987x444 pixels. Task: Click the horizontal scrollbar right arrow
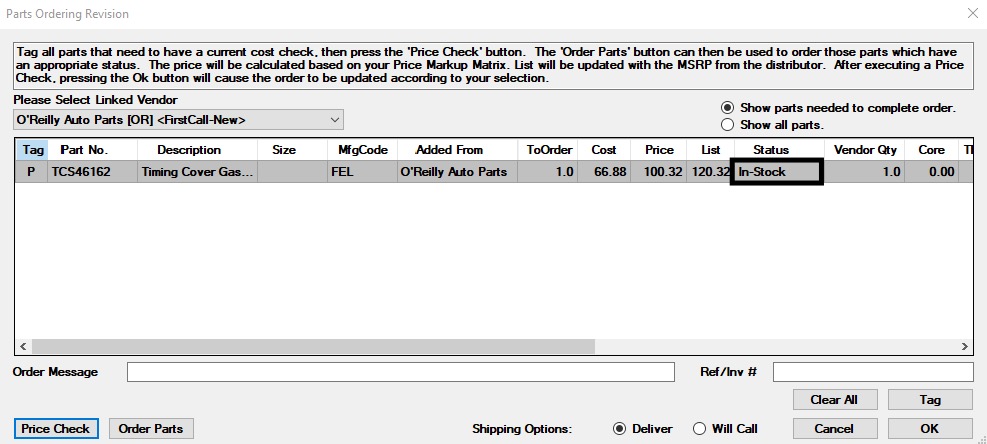pos(965,346)
